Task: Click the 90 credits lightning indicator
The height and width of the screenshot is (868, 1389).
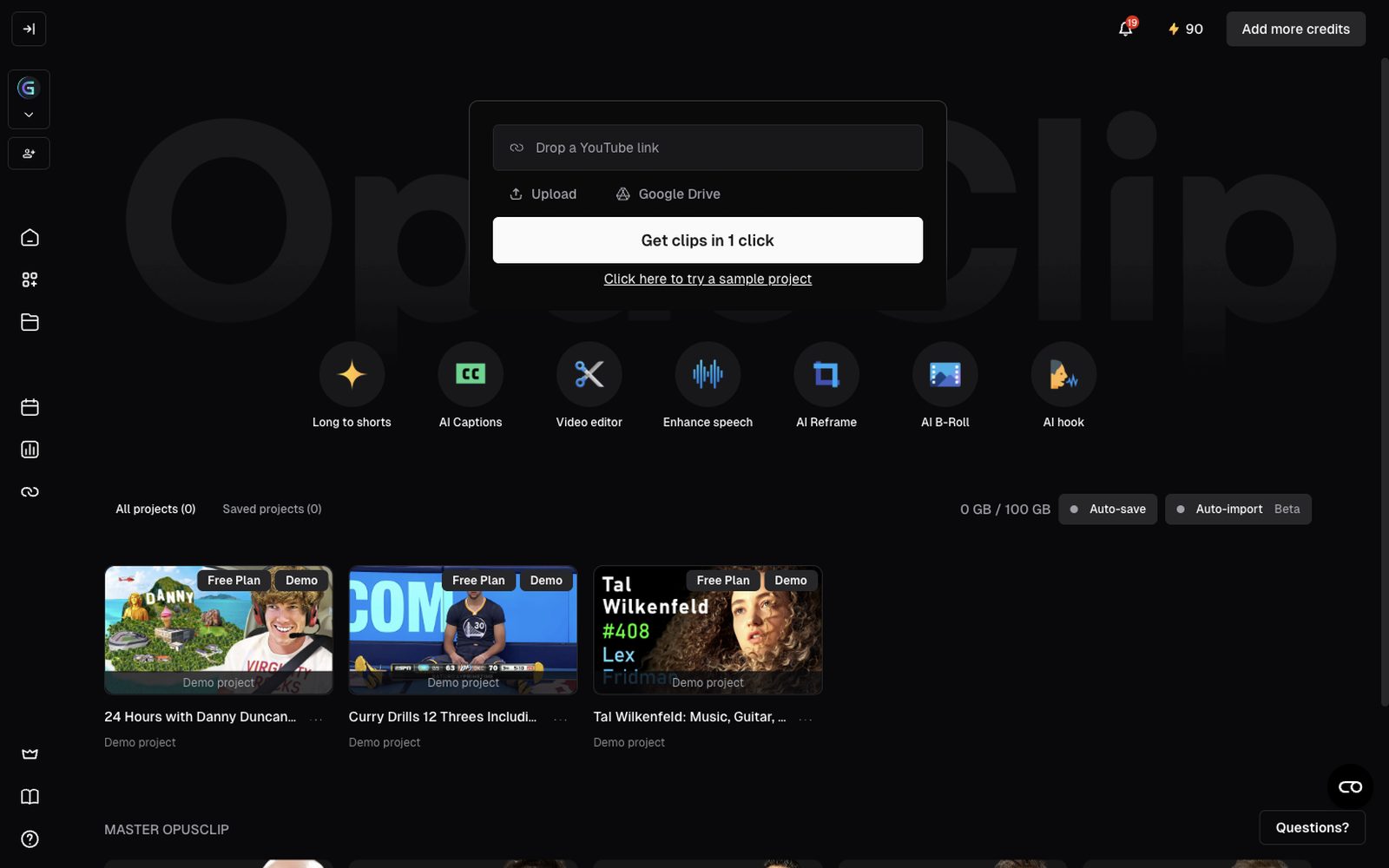Action: tap(1186, 29)
